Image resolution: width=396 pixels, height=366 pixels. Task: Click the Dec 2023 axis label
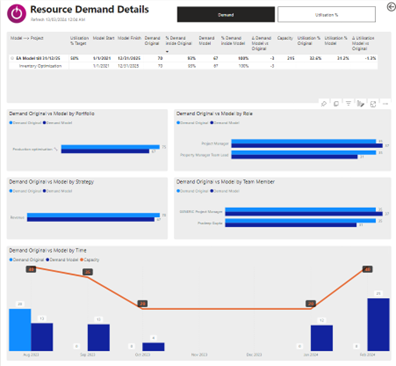(x=254, y=355)
